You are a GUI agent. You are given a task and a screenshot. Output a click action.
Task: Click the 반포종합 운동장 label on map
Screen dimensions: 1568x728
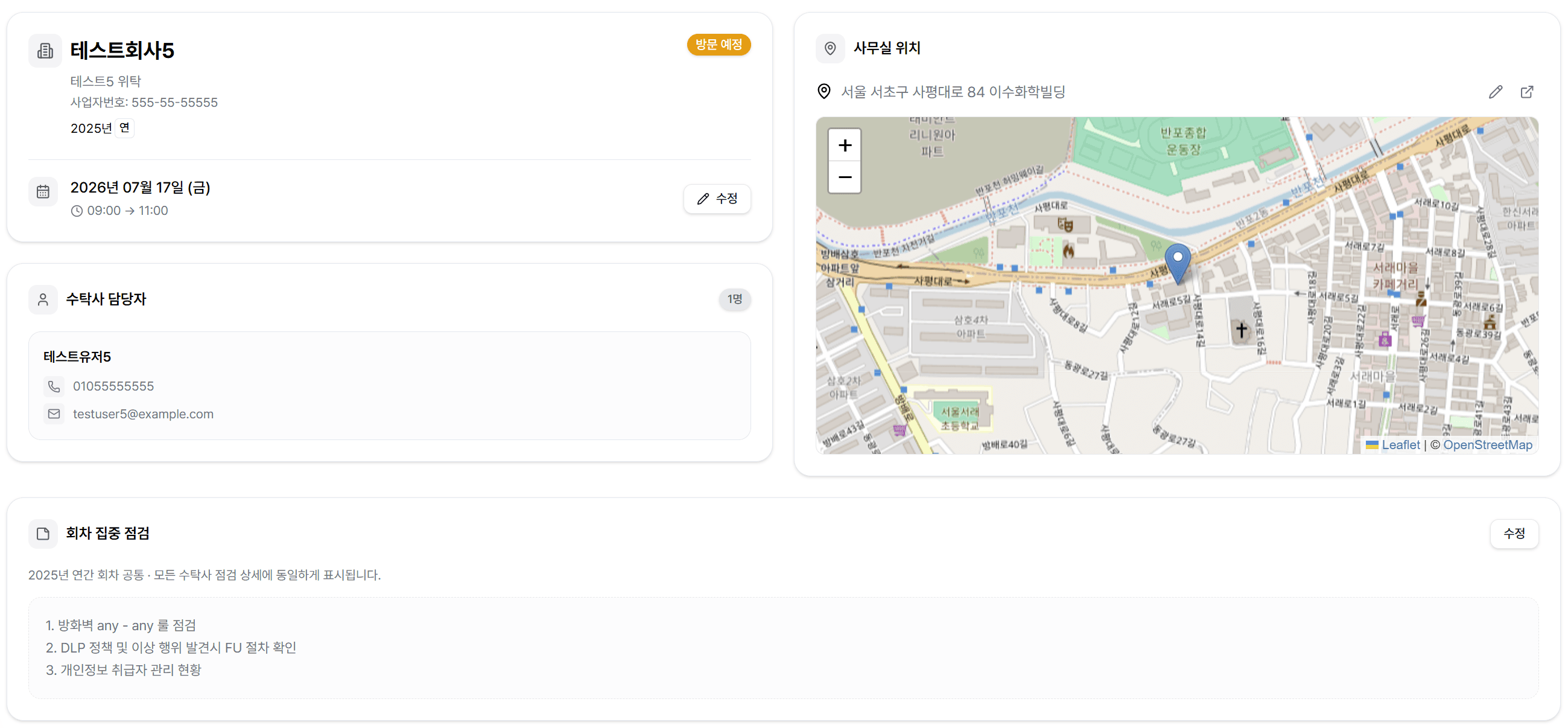(x=1182, y=141)
